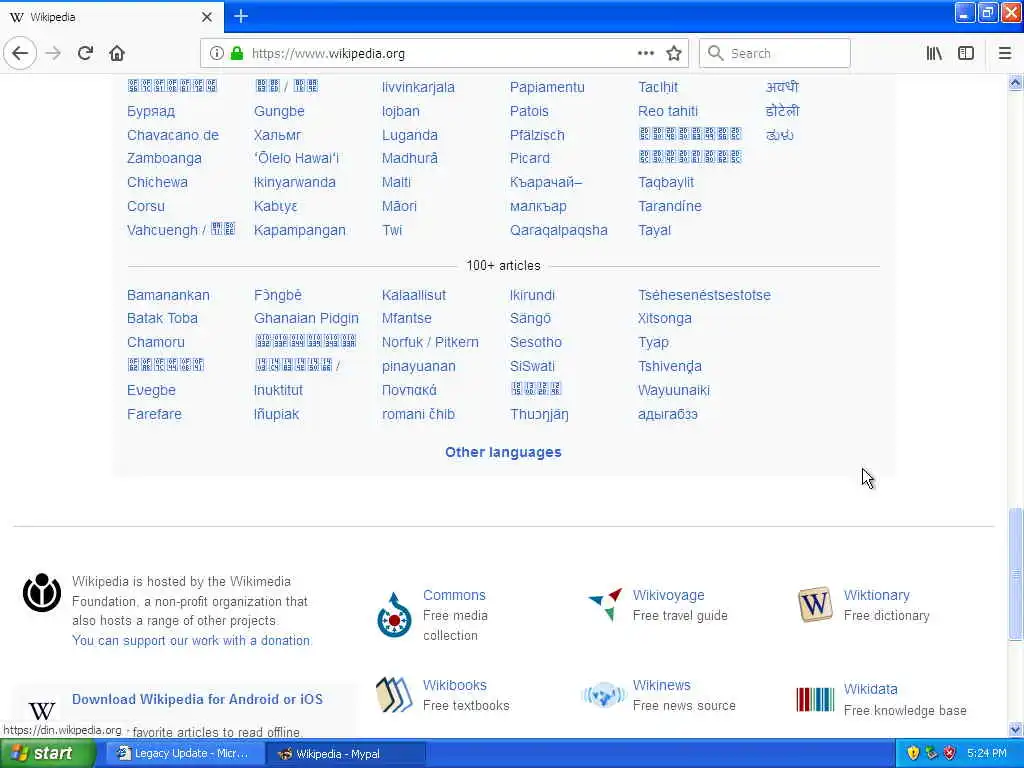Open the Chavacano de Zamboanga link
1024x768 pixels.
pos(172,146)
